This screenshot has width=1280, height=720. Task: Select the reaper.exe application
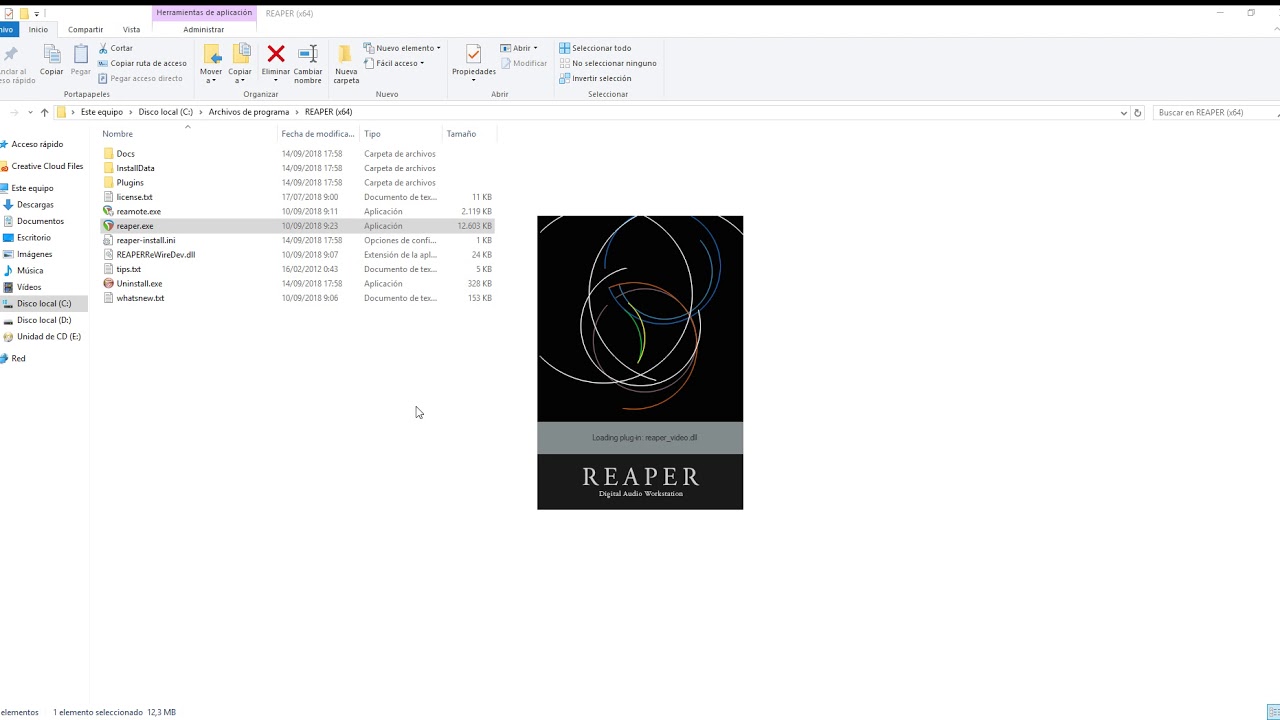point(297,226)
